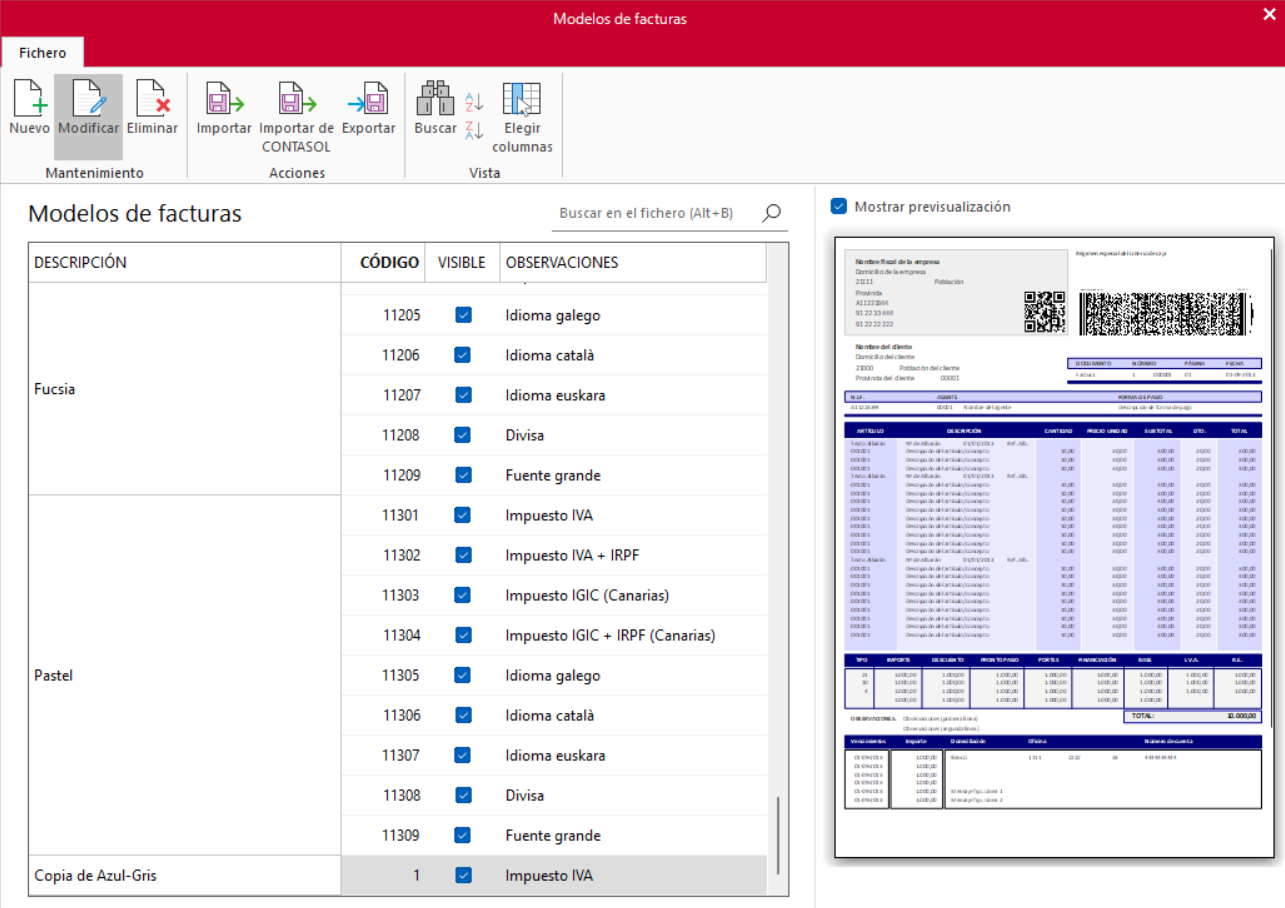Click code cell 1 of Copia de Azul-Gris
The width and height of the screenshot is (1285, 908).
(x=384, y=875)
